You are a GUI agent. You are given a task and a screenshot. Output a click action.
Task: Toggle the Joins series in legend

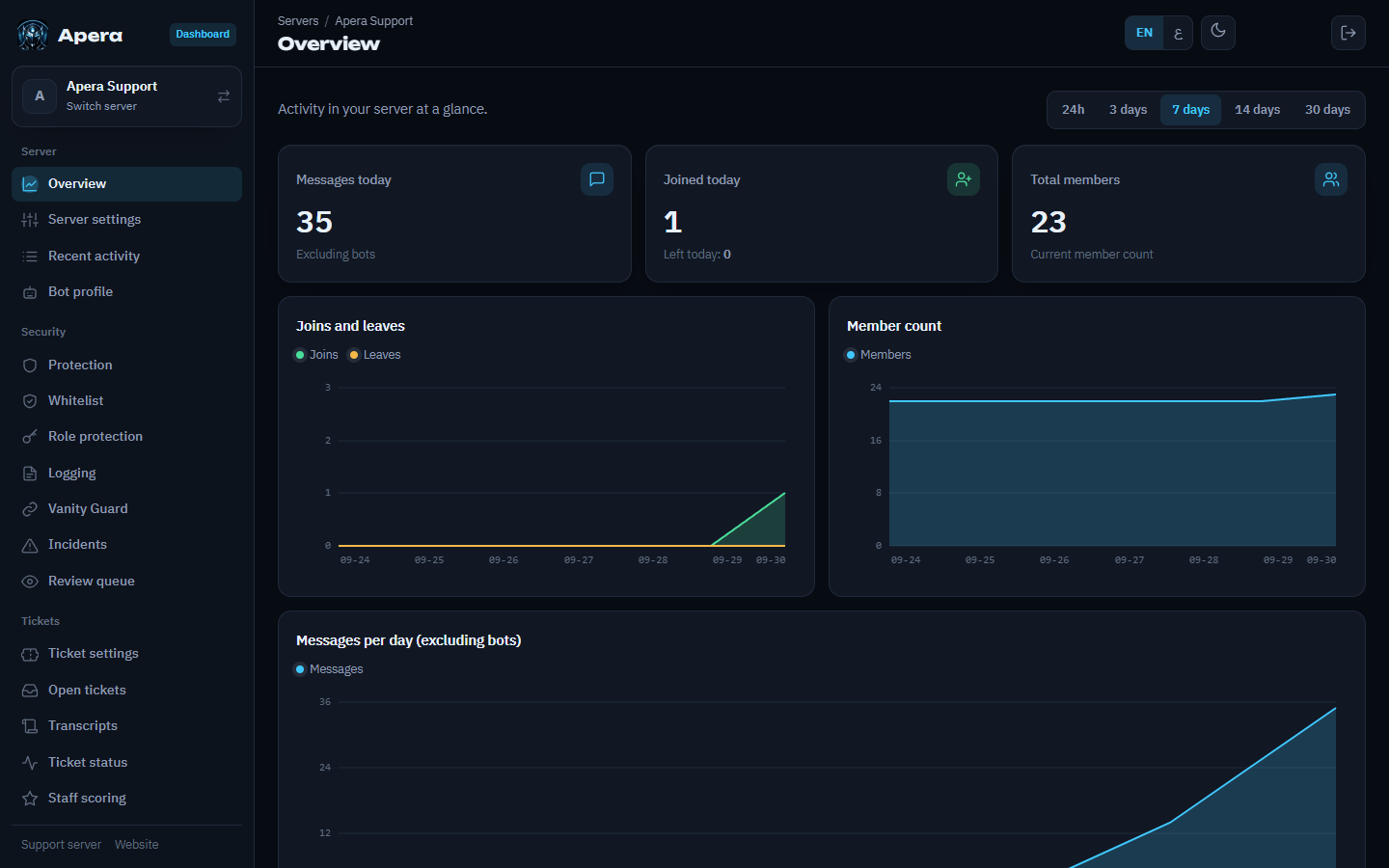(x=316, y=355)
